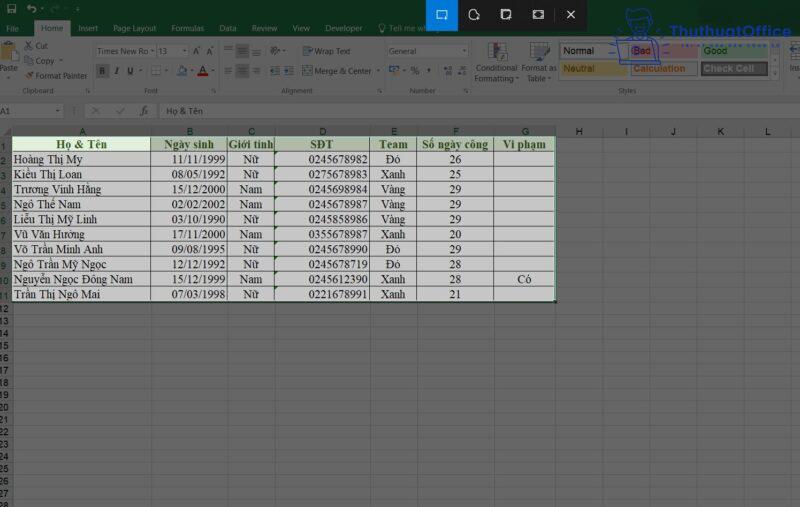Switch to the Developer tab

[x=343, y=28]
